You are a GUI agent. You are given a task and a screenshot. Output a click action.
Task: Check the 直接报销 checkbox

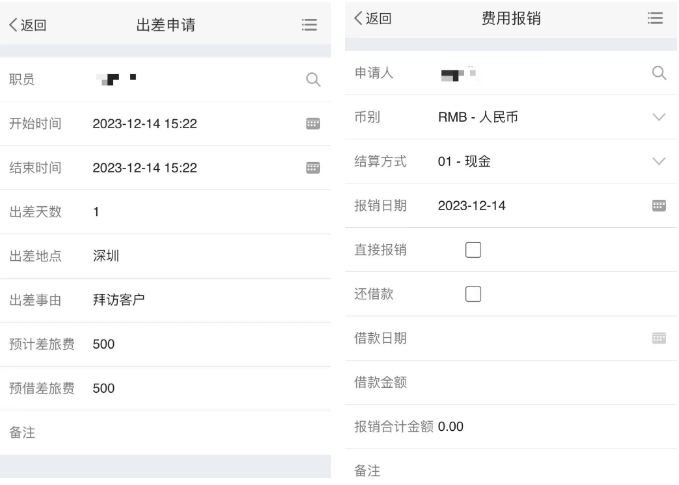click(x=473, y=250)
